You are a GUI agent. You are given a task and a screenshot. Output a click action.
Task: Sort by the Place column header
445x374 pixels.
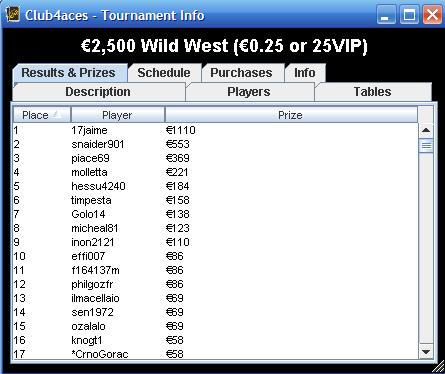42,115
